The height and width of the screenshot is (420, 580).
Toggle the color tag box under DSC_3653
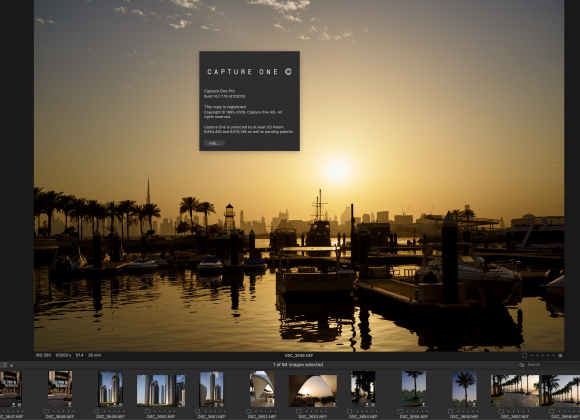[x=299, y=411]
